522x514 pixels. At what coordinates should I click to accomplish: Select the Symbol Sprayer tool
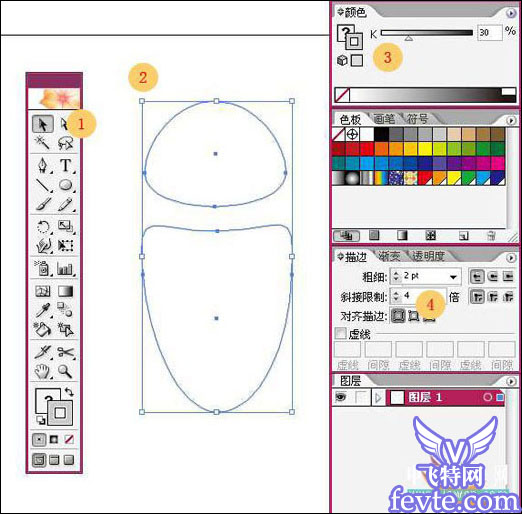[43, 268]
